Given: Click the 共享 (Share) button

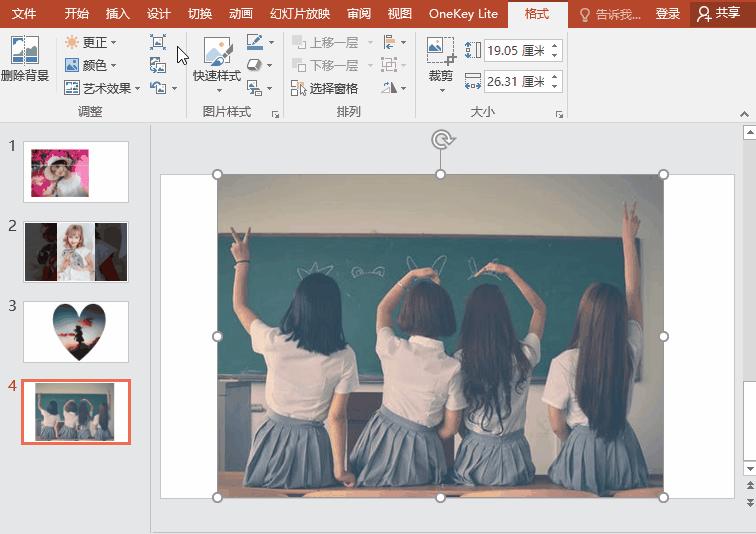Looking at the screenshot, I should coord(719,14).
